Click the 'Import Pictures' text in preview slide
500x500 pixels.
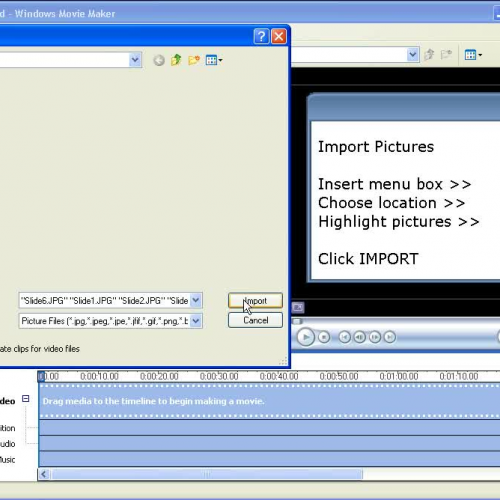pos(376,147)
